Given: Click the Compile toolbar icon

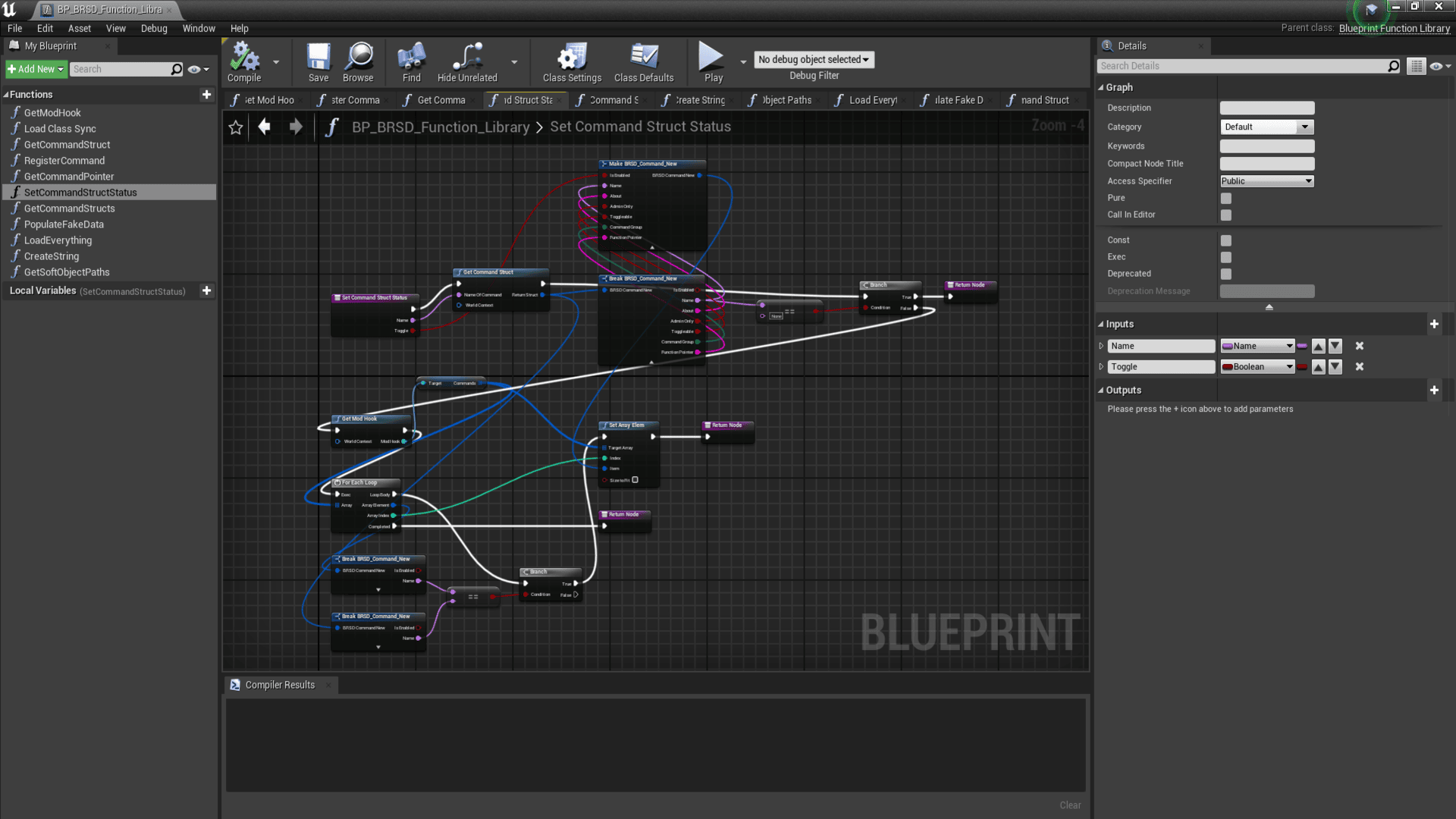Looking at the screenshot, I should pos(244,58).
